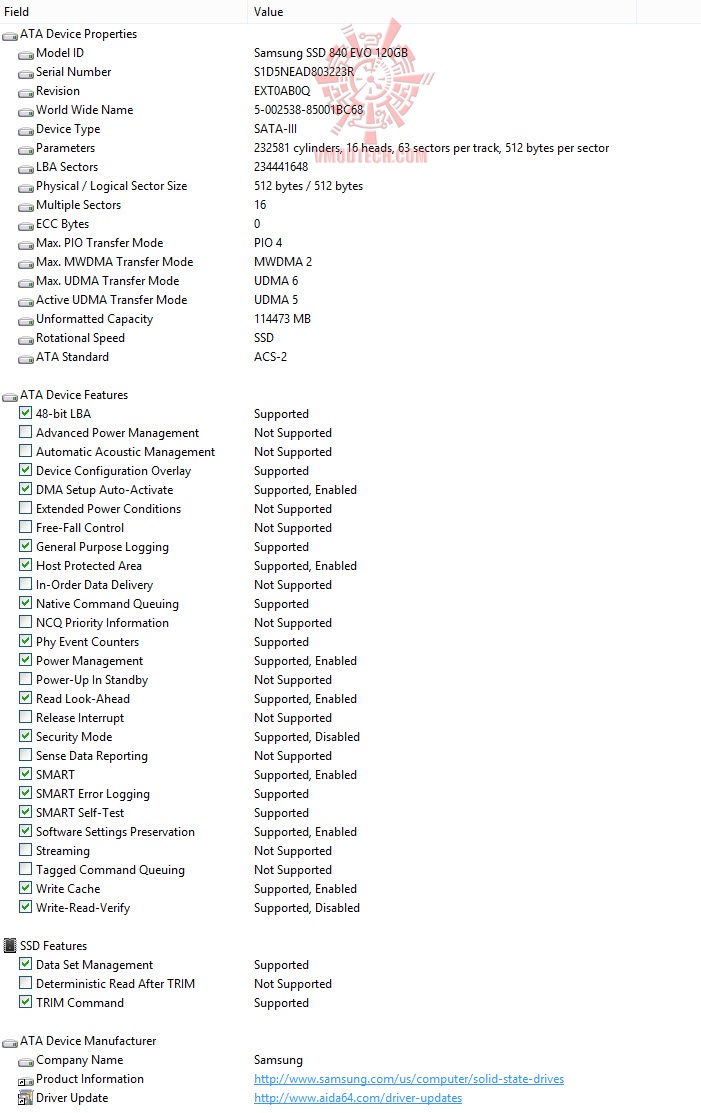The width and height of the screenshot is (701, 1113).
Task: Click the Unformatted Capacity row icon
Action: (x=26, y=320)
